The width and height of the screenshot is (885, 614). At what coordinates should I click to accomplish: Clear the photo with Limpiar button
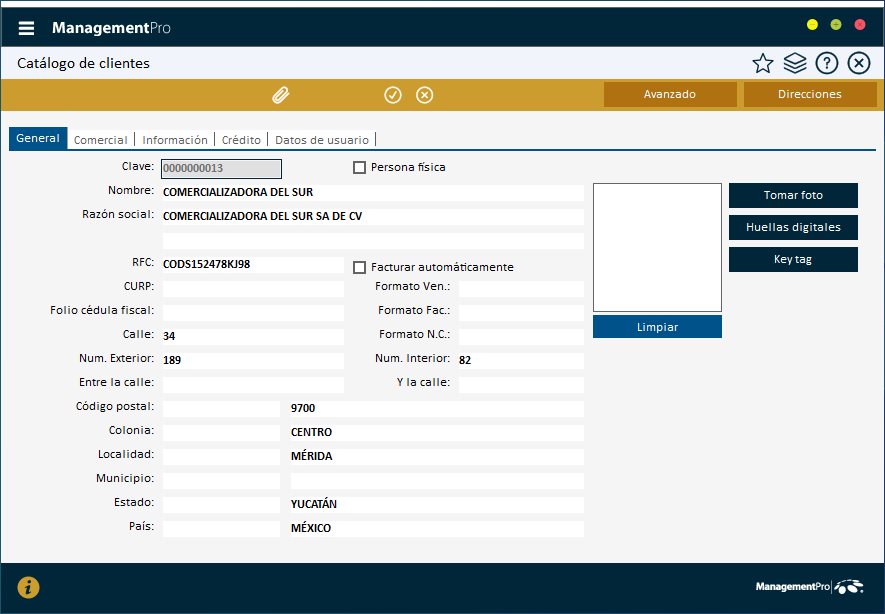[x=657, y=327]
